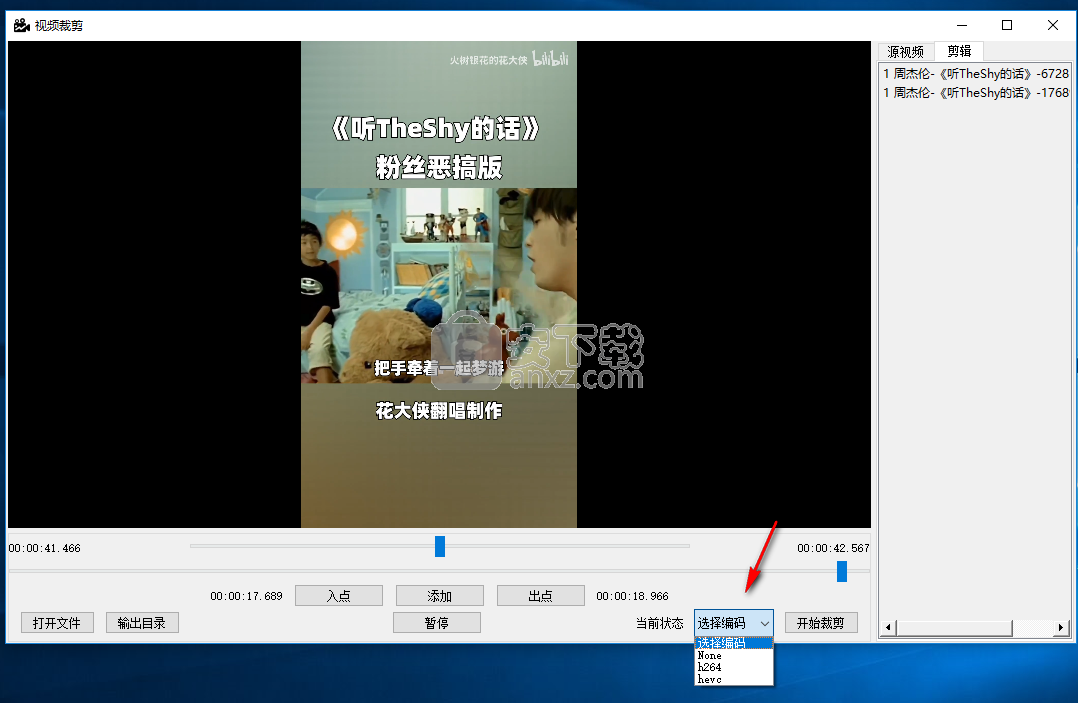Screen dimensions: 1078x703
Task: Set the 出点 out-point
Action: click(x=541, y=596)
